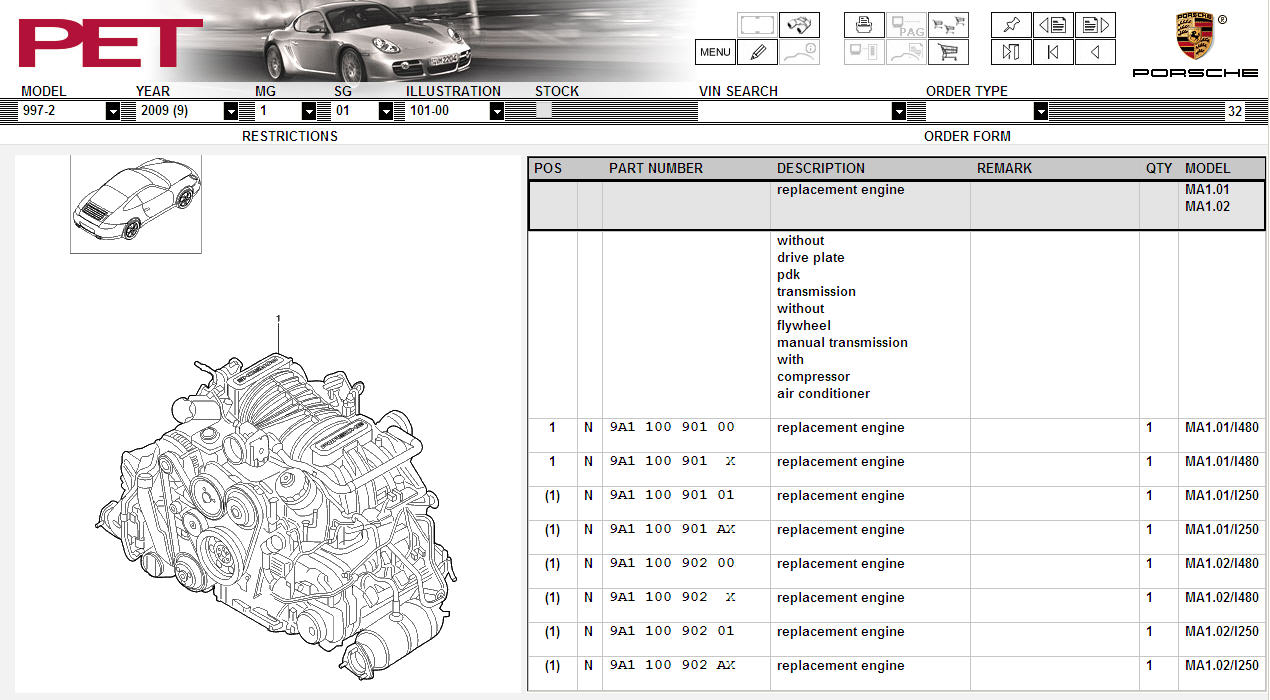The height and width of the screenshot is (700, 1270).
Task: Click the pushpin icon
Action: [x=1010, y=25]
